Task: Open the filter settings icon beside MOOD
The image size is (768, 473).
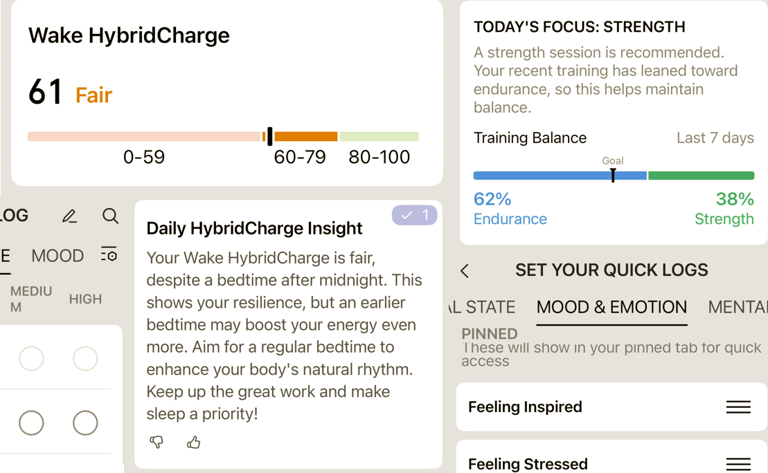Action: pyautogui.click(x=109, y=254)
